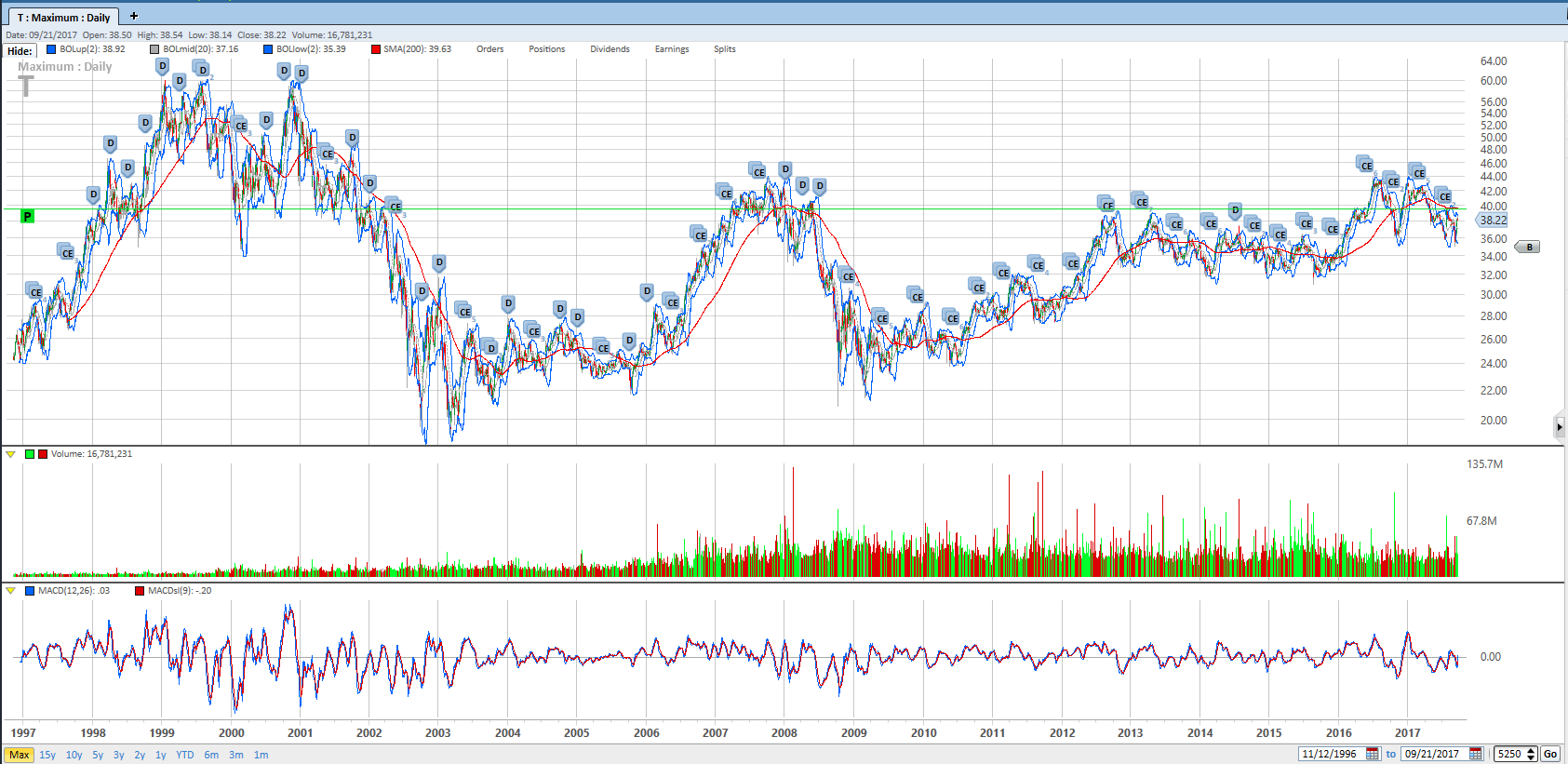
Task: Click the green volume up-bar color square
Action: pyautogui.click(x=30, y=454)
